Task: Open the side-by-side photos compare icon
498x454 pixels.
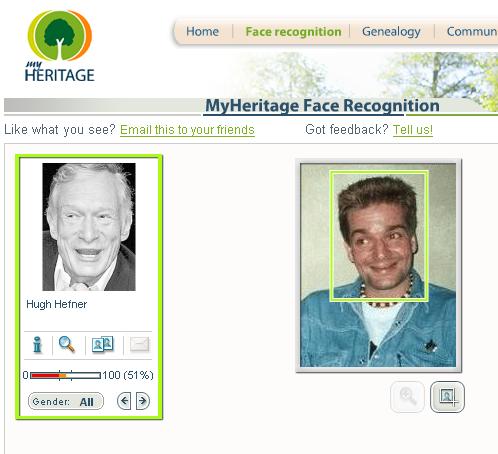Action: (103, 344)
